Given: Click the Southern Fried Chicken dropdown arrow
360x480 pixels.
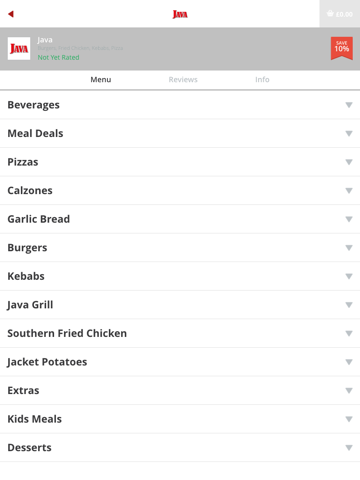Looking at the screenshot, I should click(349, 333).
